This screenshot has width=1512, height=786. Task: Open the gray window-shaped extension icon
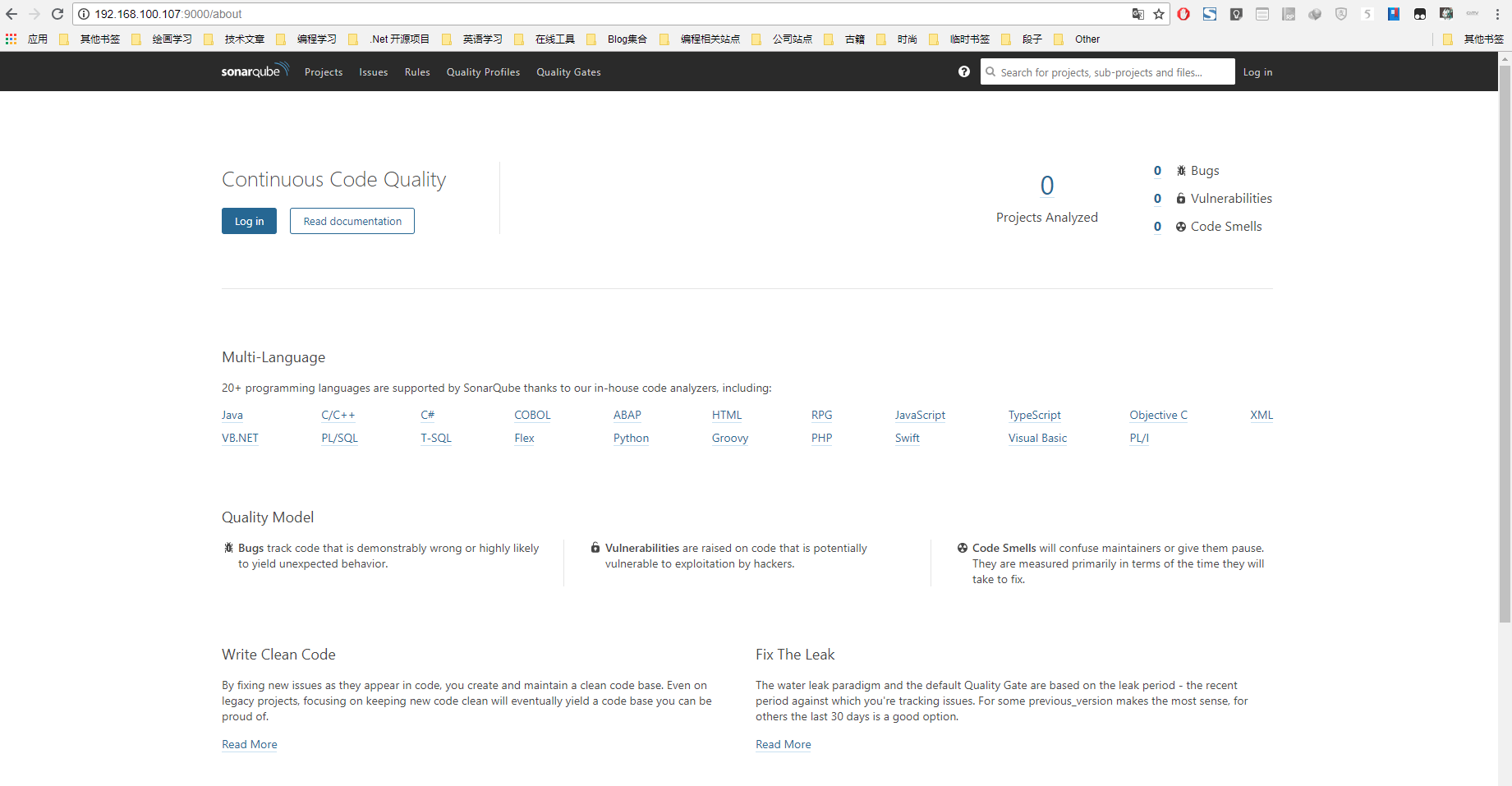tap(1262, 14)
